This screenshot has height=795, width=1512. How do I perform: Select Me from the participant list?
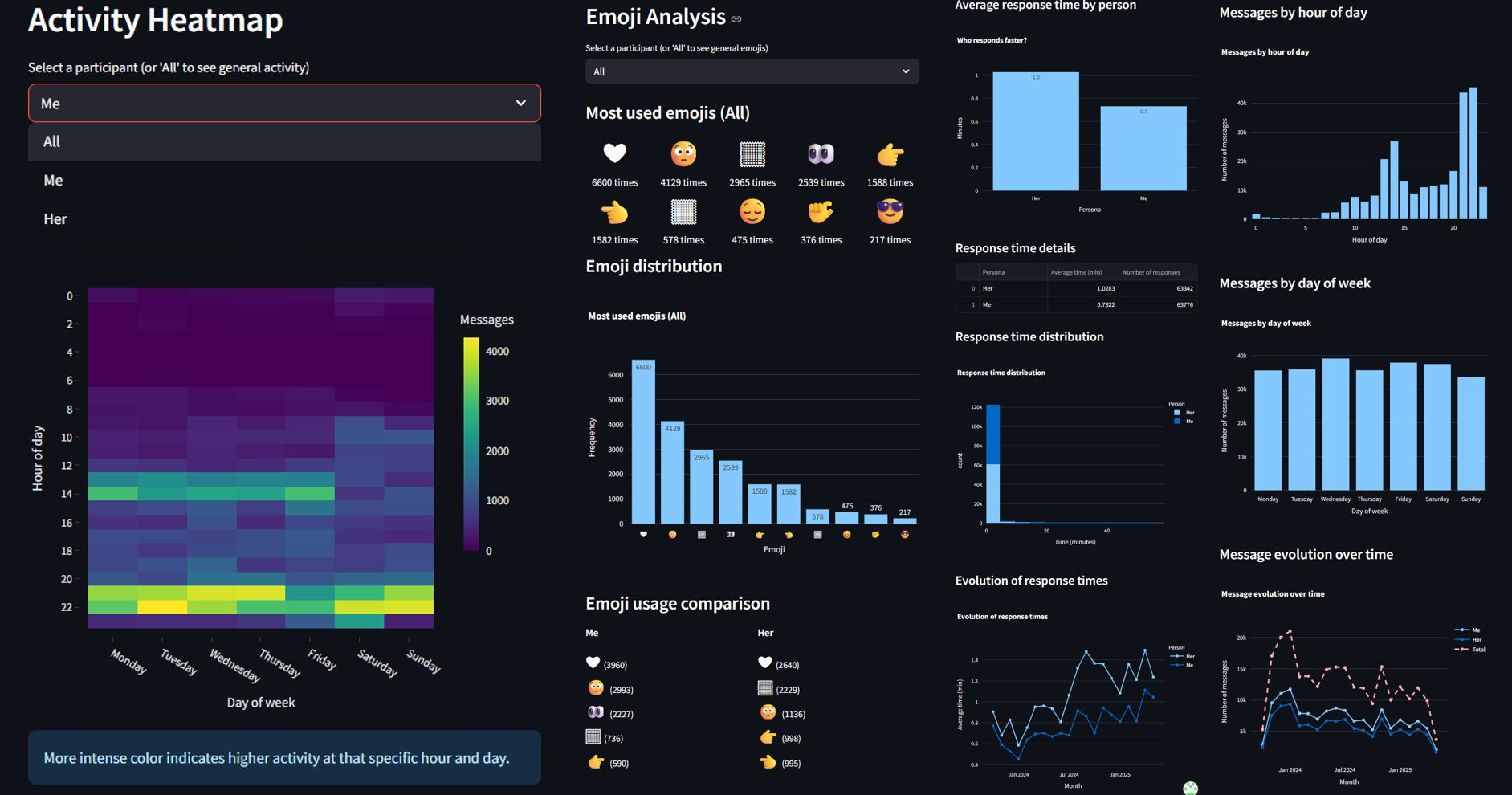click(x=284, y=180)
